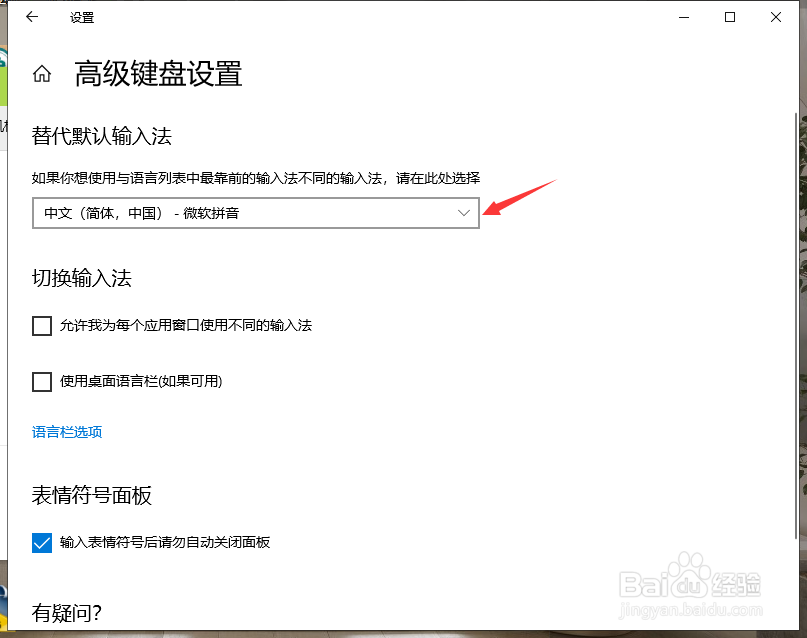Click the 有疑问? heading
This screenshot has height=638, width=807.
(x=67, y=613)
